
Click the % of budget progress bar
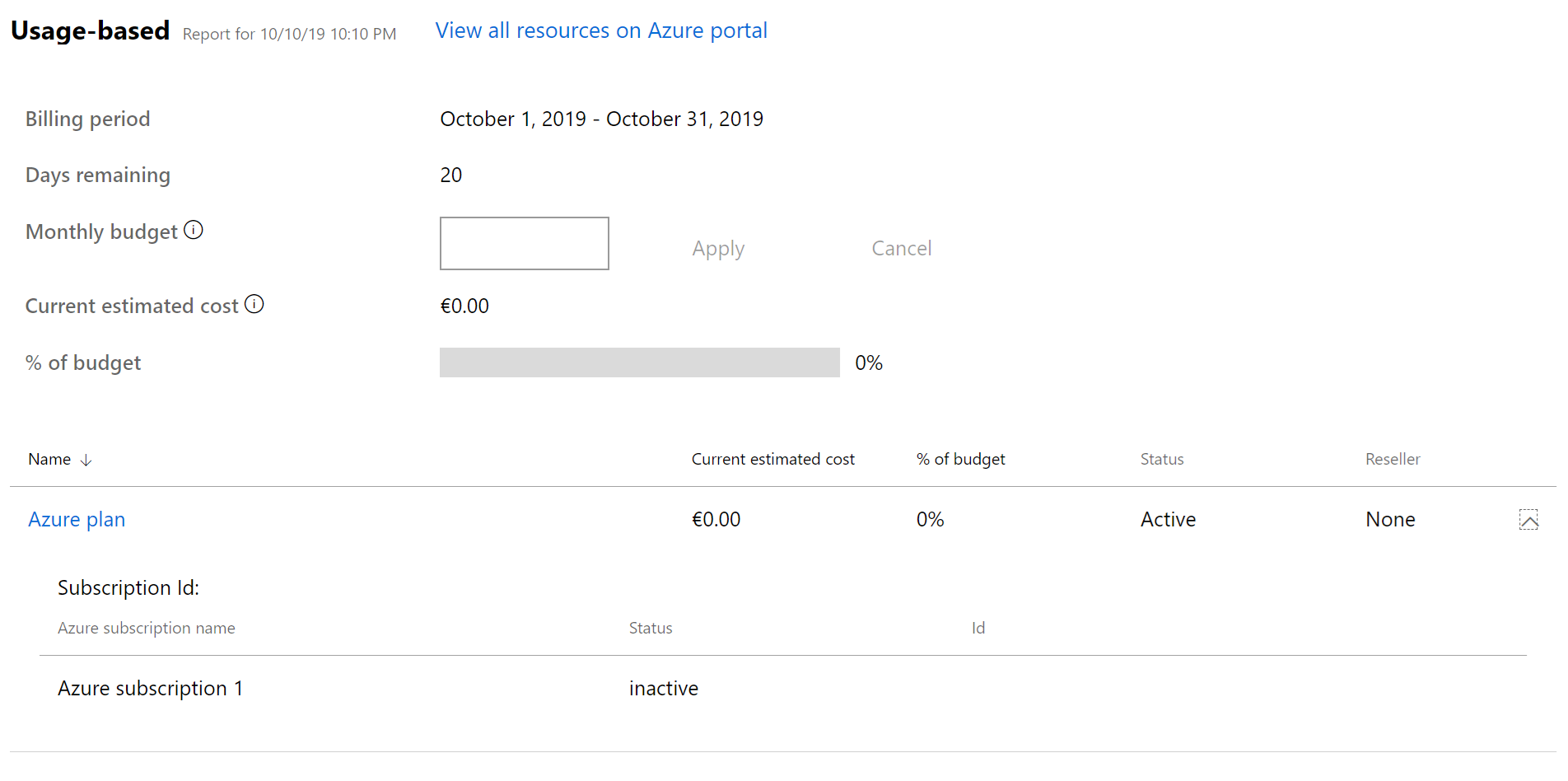click(639, 362)
